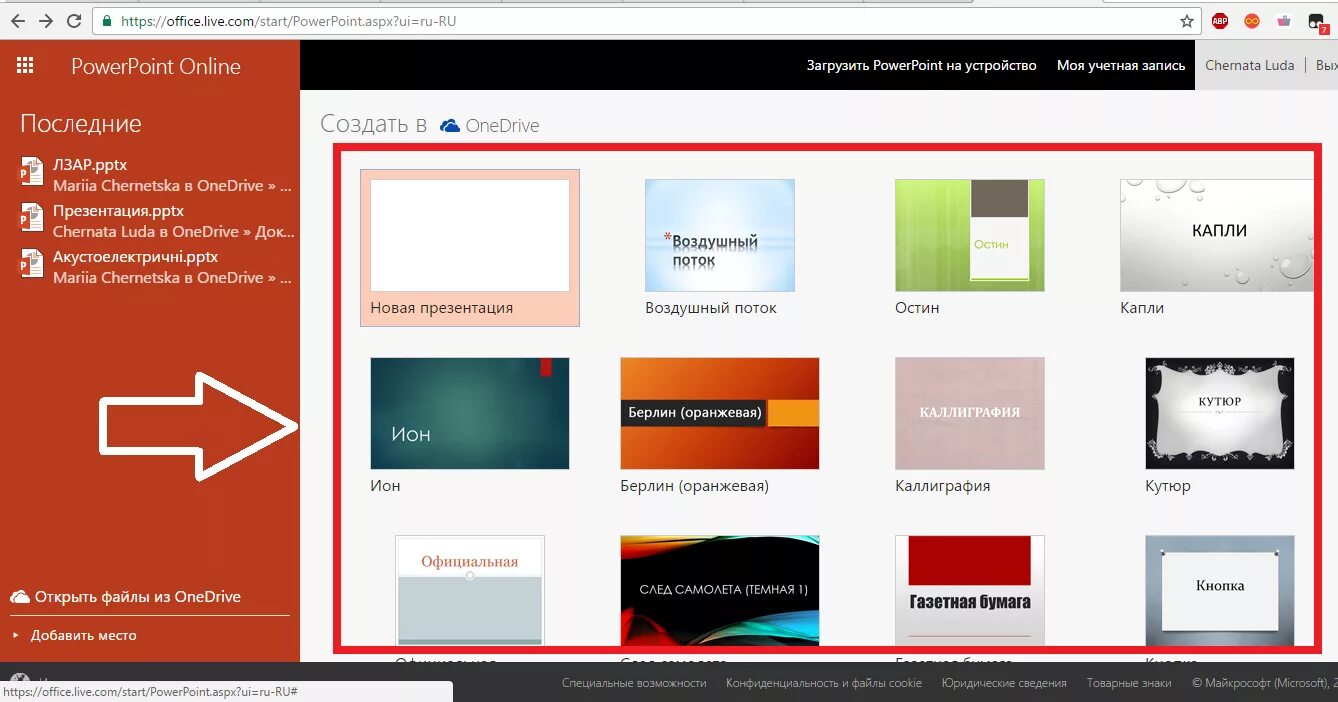Choose the След самолета (темная 1) template

pyautogui.click(x=720, y=590)
